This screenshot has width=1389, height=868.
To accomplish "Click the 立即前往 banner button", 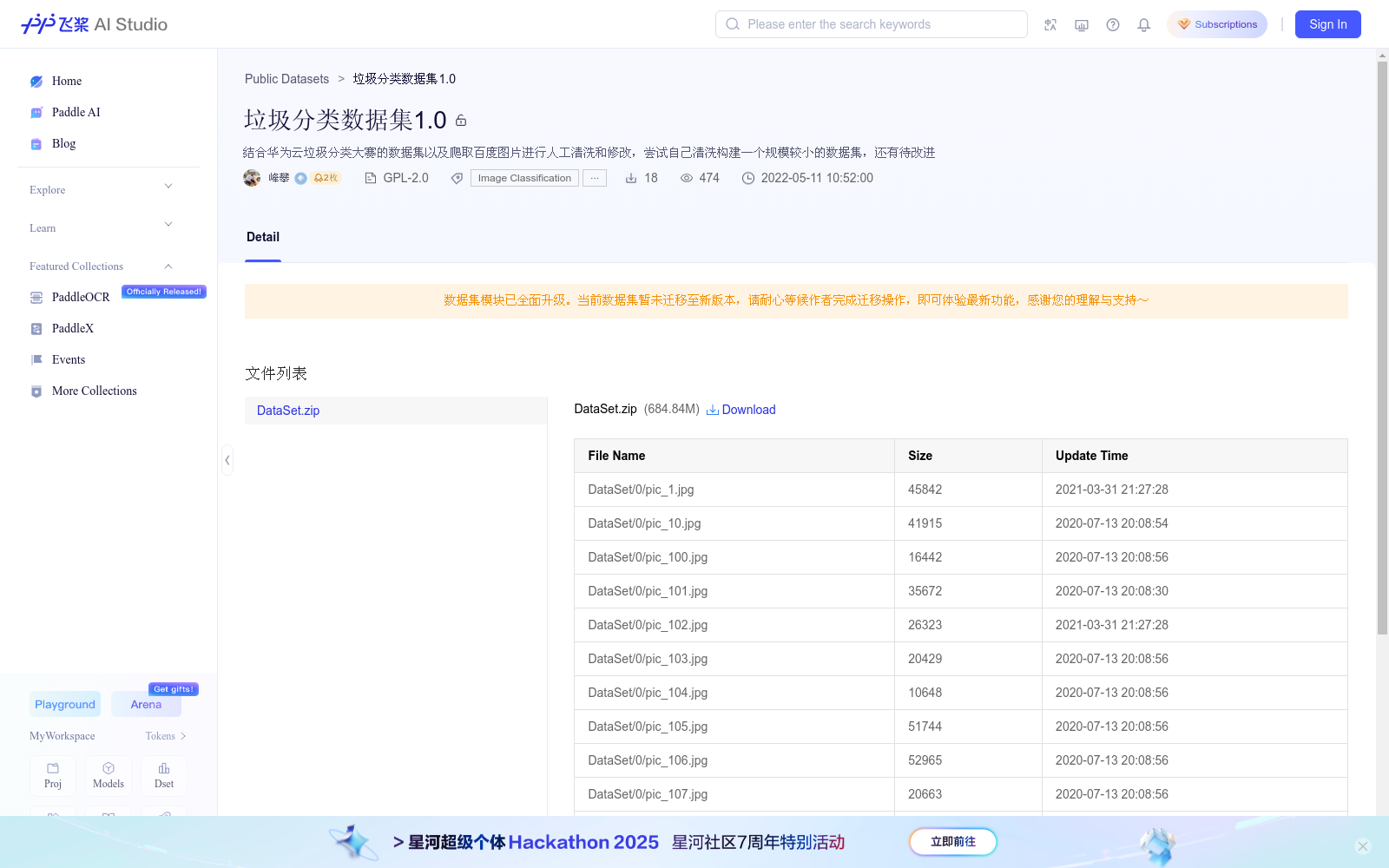I will click(x=953, y=842).
